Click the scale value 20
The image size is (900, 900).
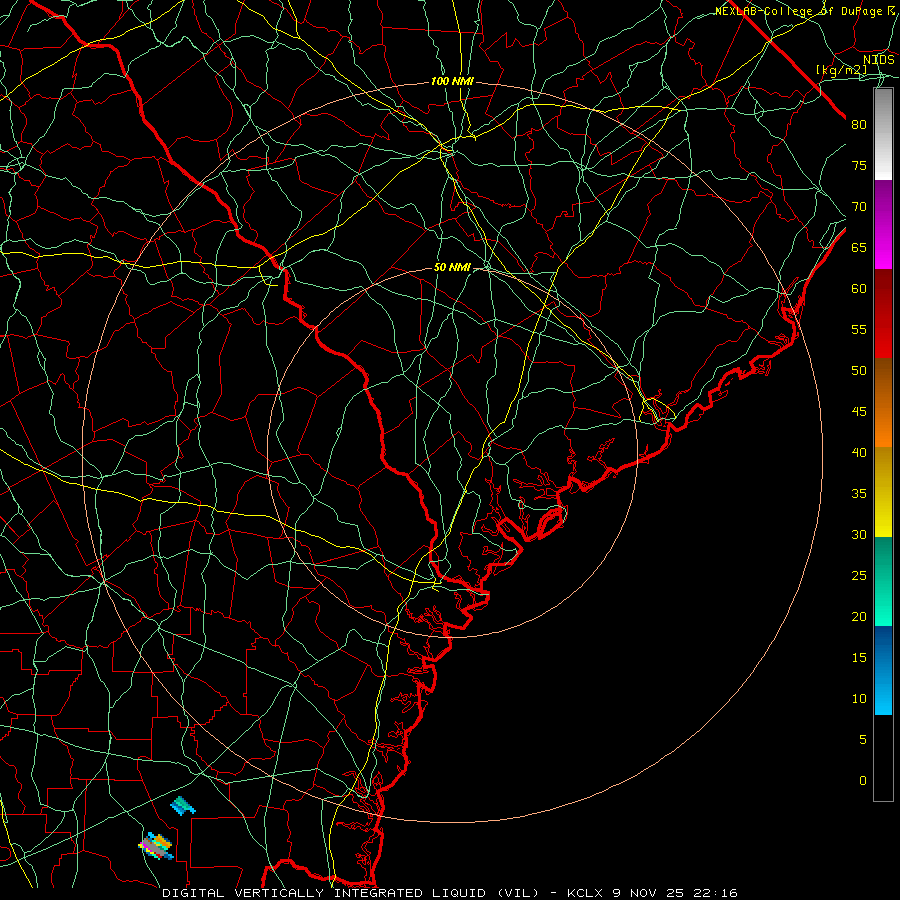coord(859,616)
